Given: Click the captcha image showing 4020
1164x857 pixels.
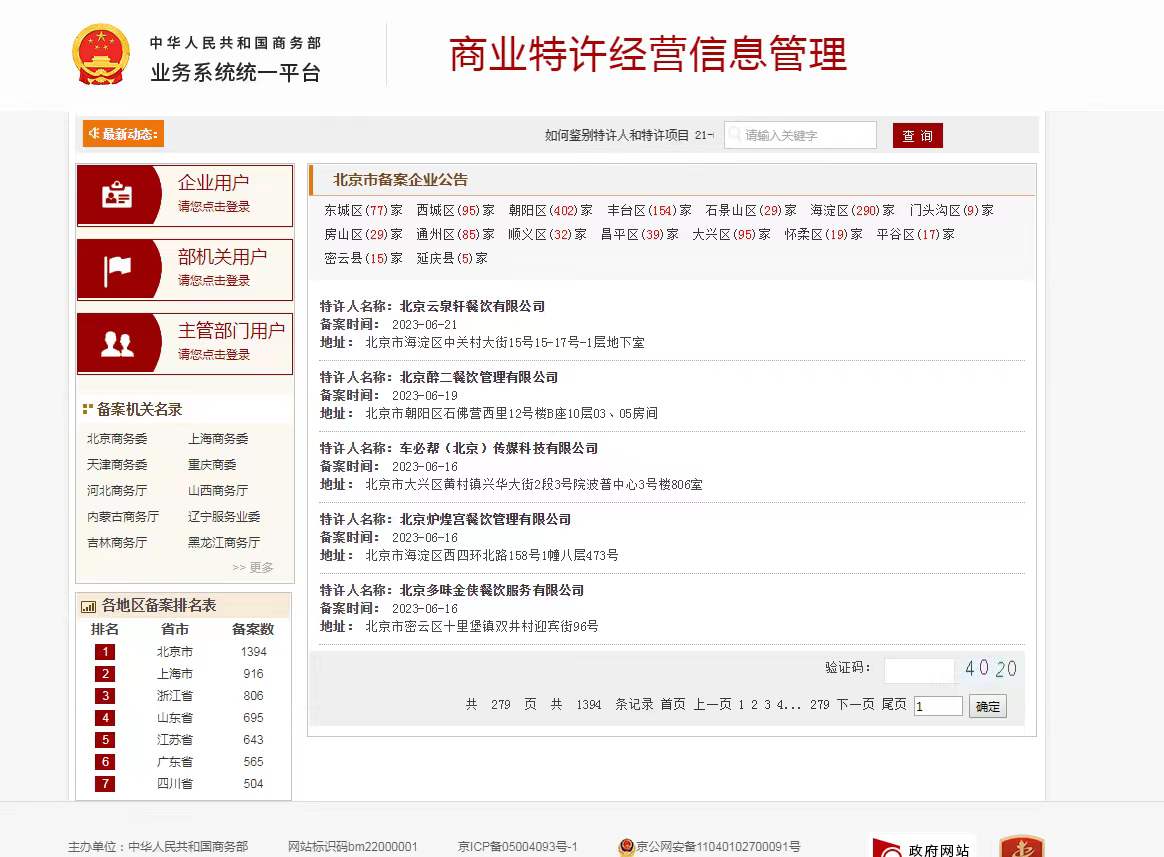Looking at the screenshot, I should 990,669.
